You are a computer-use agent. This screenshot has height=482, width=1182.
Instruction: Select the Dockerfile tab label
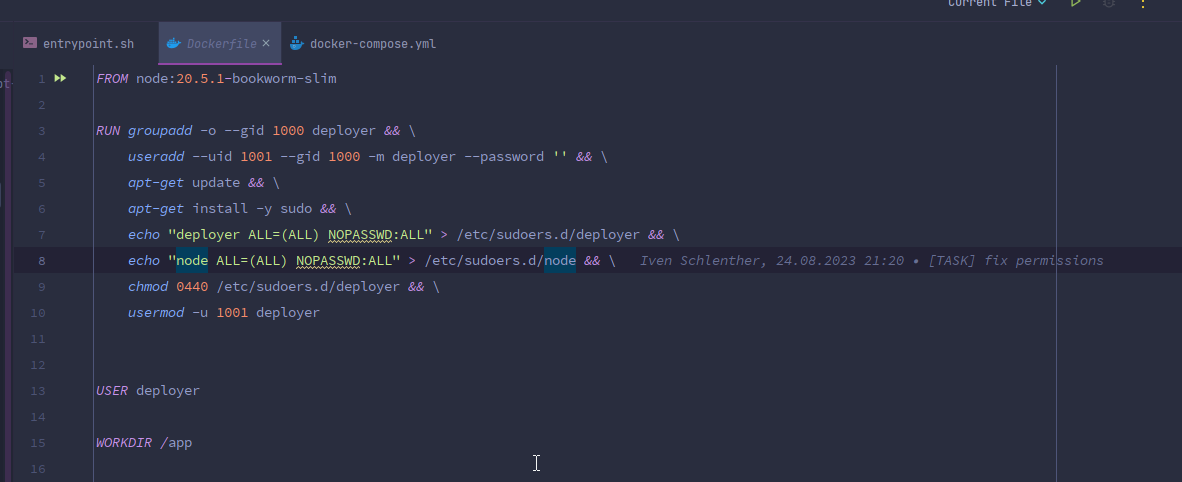point(221,44)
